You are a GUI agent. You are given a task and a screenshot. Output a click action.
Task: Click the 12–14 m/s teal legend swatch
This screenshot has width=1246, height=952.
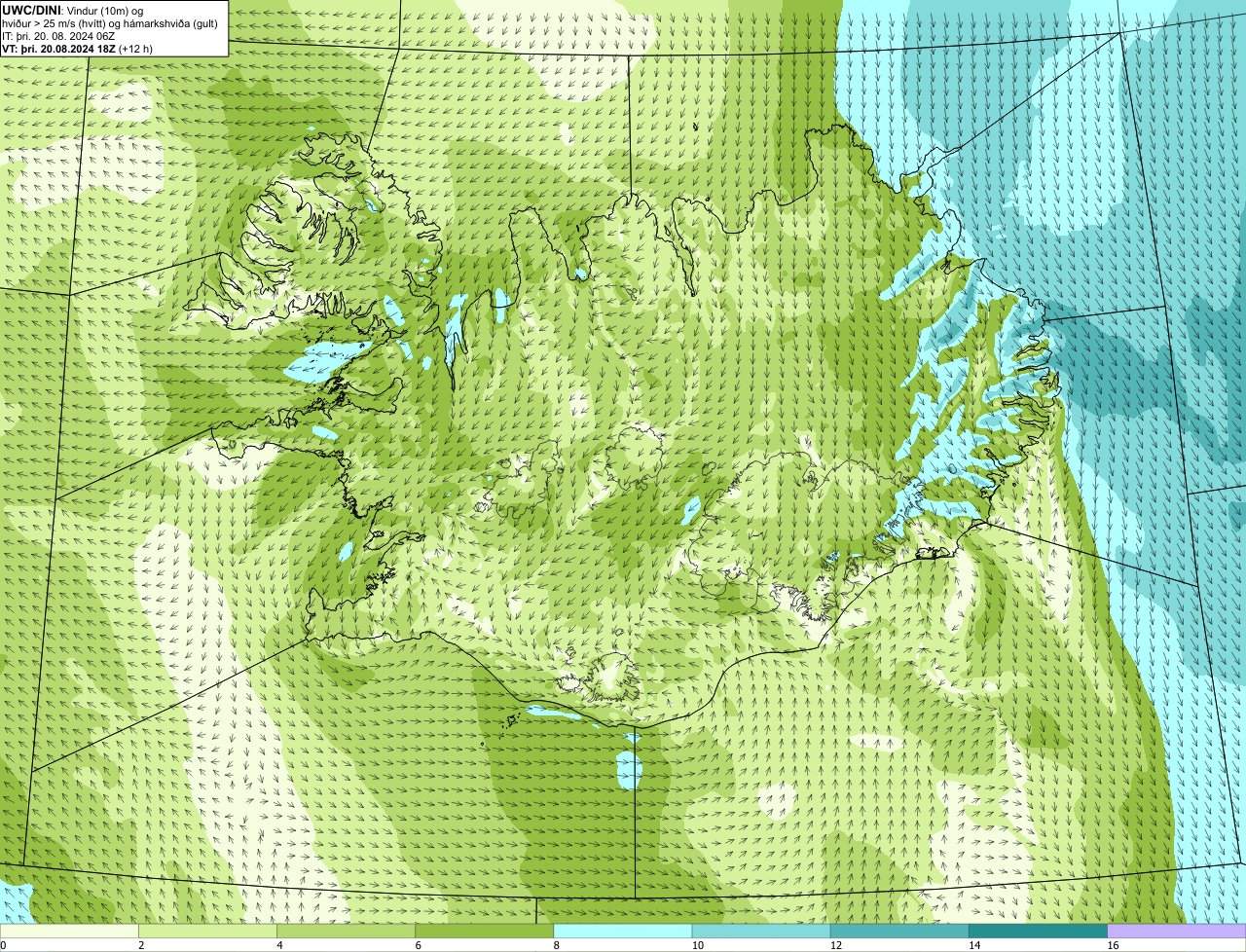pos(899,931)
